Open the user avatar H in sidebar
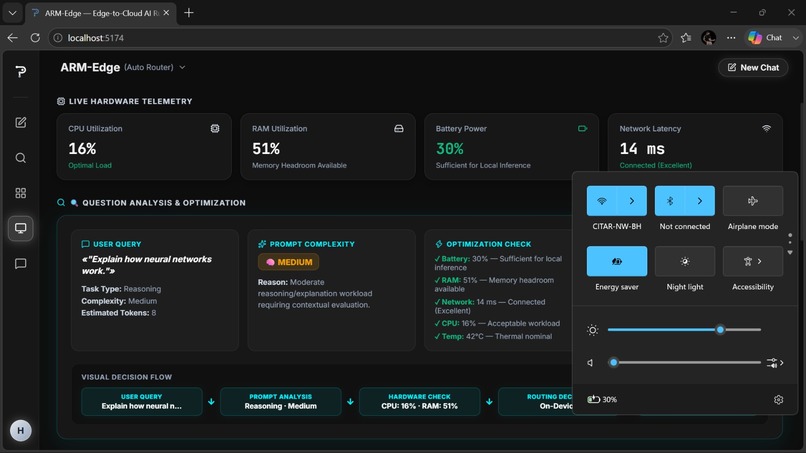The height and width of the screenshot is (453, 806). [21, 430]
